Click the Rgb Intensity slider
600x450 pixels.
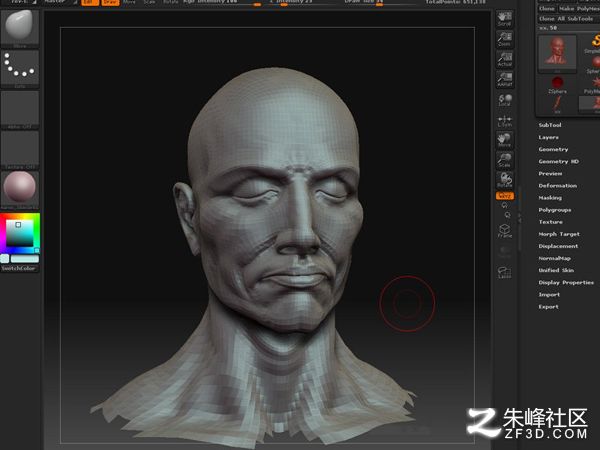point(222,2)
